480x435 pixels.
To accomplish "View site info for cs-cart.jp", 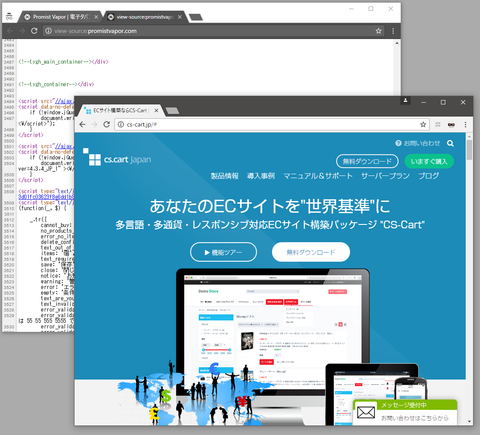I will (x=121, y=124).
